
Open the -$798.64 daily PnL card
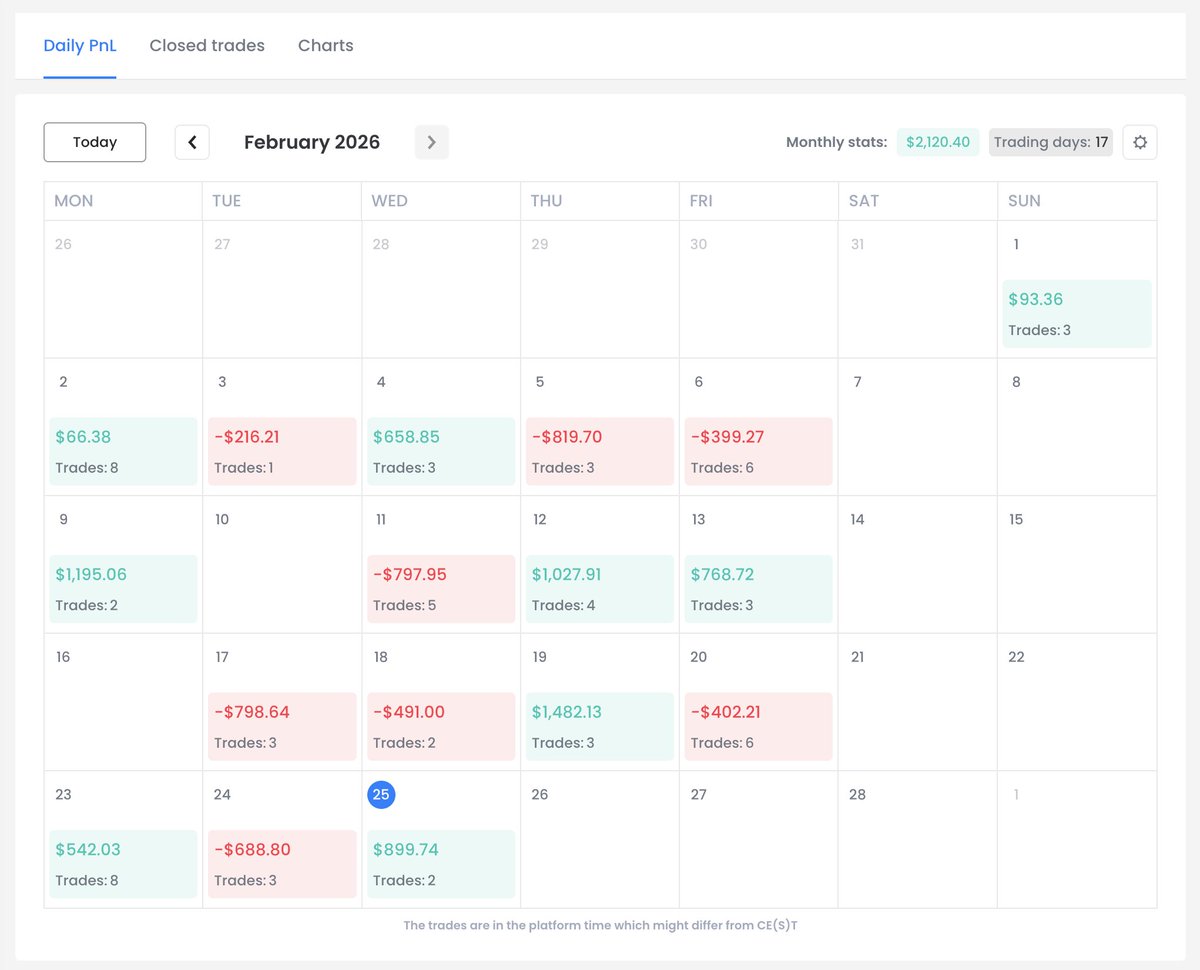click(x=282, y=727)
